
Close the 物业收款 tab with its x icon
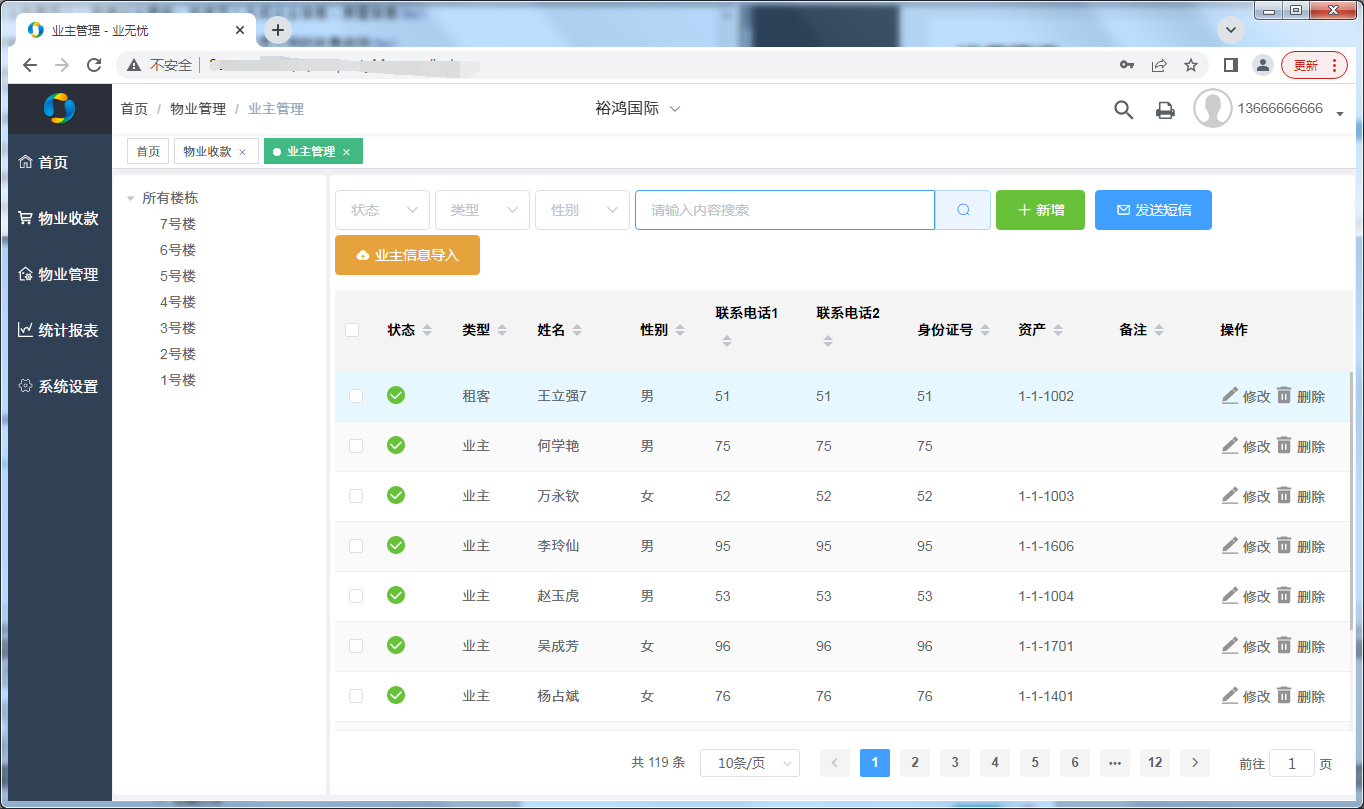coord(242,152)
